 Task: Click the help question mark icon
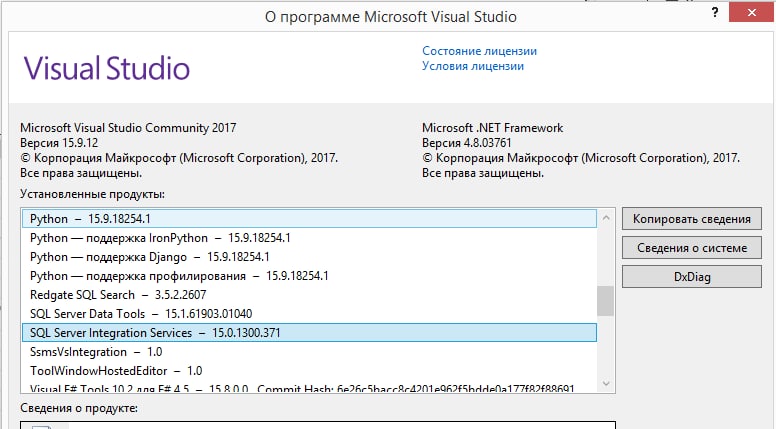point(715,13)
